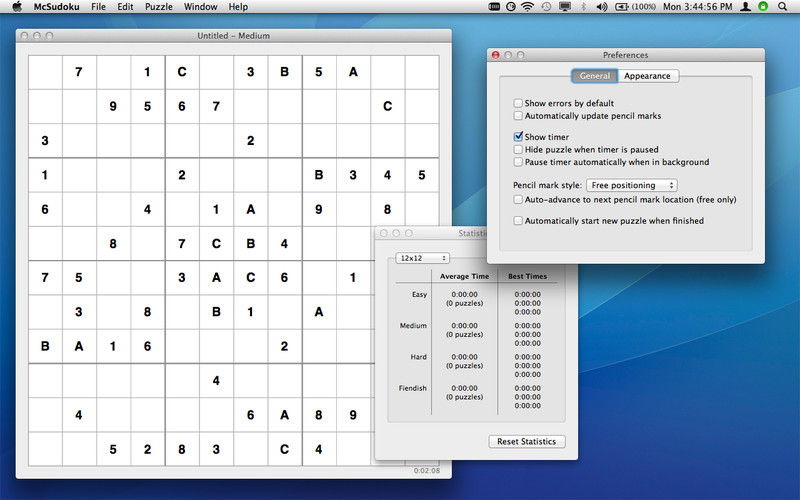
Task: Enable Automatically start new puzzle when finished
Action: [x=518, y=220]
